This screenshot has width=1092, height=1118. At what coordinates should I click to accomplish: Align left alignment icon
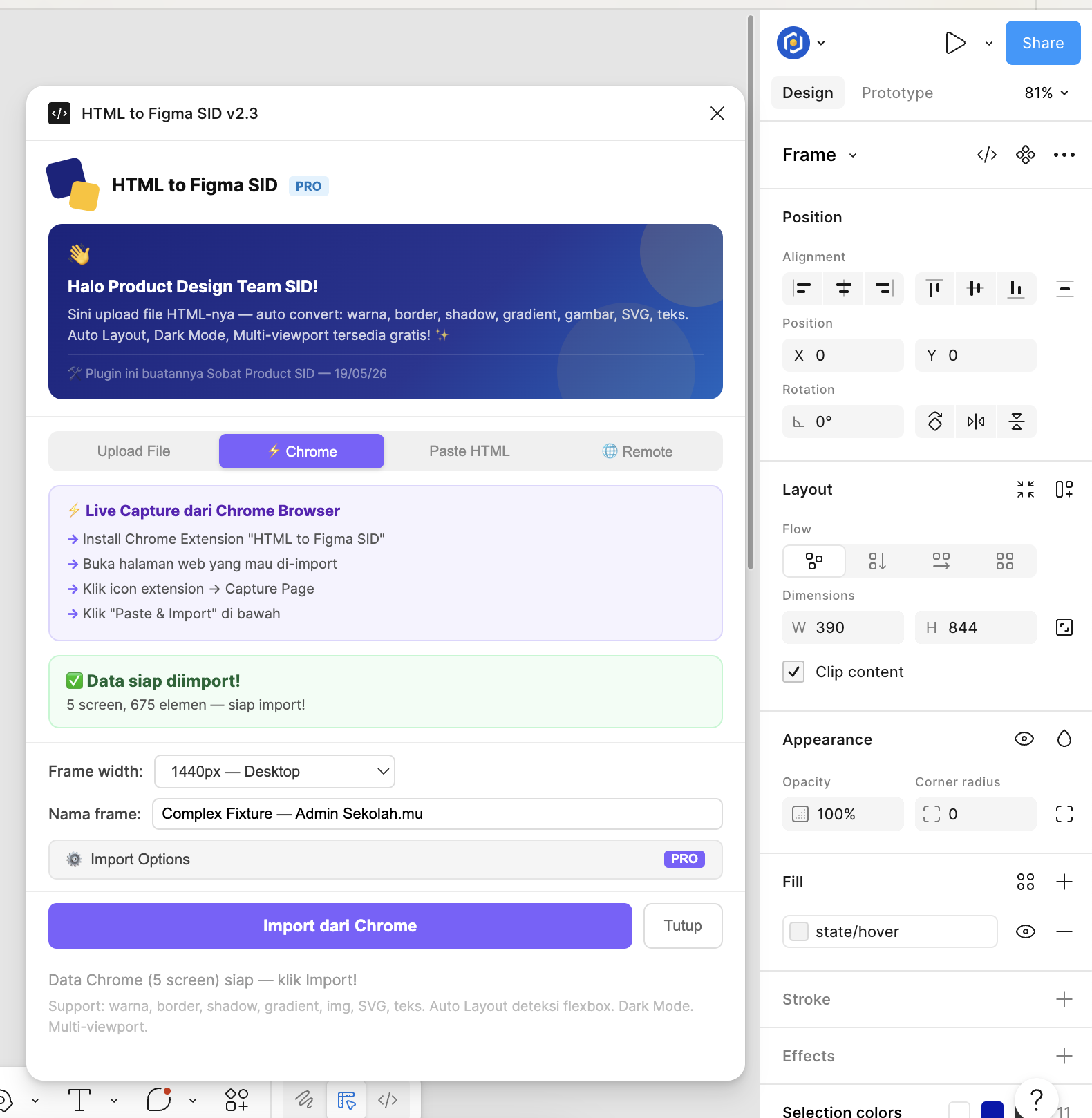(802, 288)
